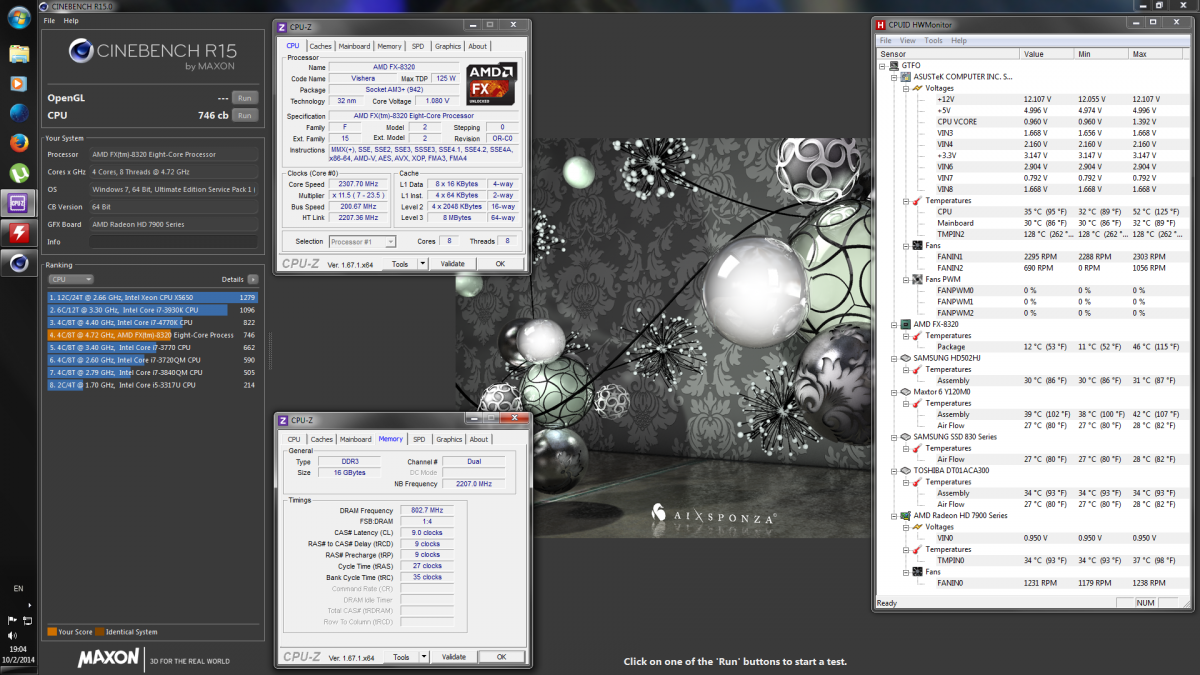Image resolution: width=1200 pixels, height=675 pixels.
Task: Collapse the GTFO root node in HWMonitor
Action: click(882, 65)
